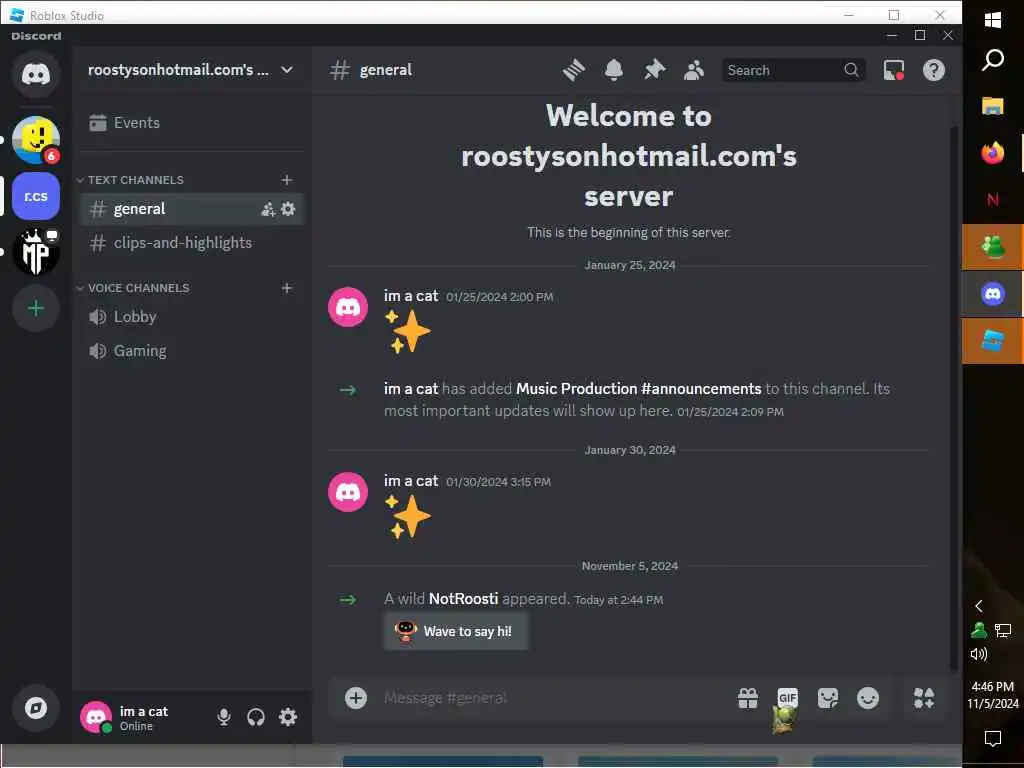The height and width of the screenshot is (768, 1024).
Task: Select the general text channel
Action: (192, 209)
